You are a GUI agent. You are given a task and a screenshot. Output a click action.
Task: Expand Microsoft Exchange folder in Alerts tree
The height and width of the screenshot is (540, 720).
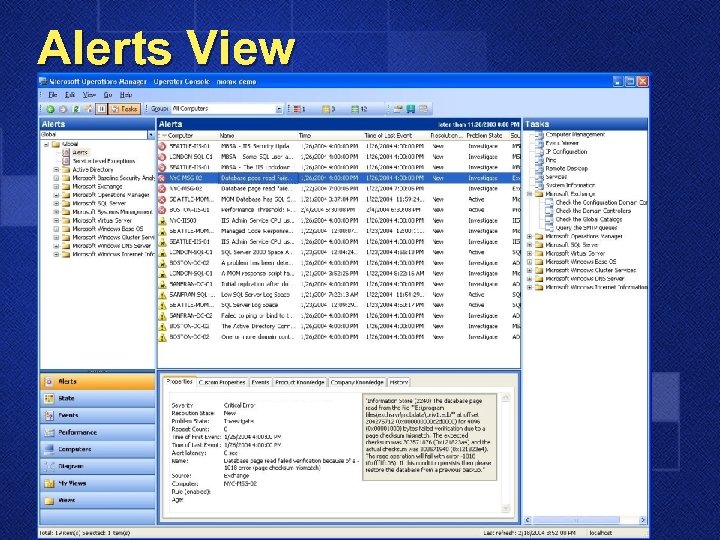(56, 186)
